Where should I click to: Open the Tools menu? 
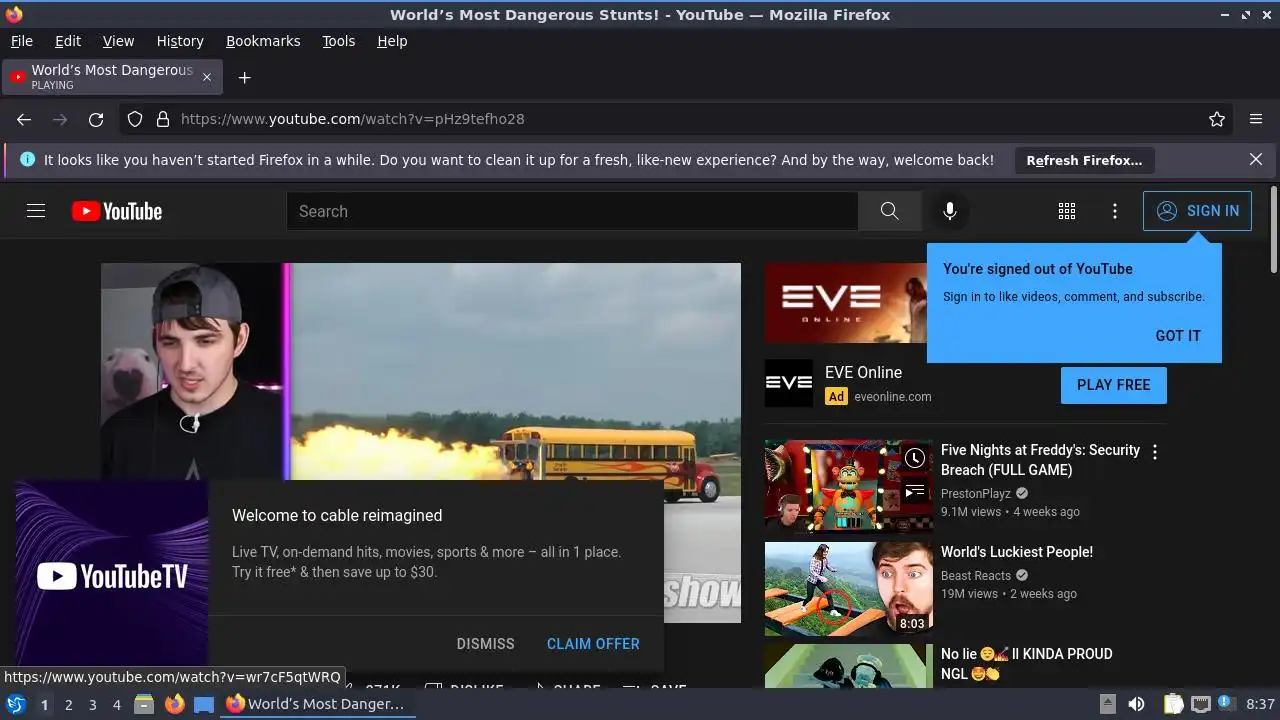point(338,41)
